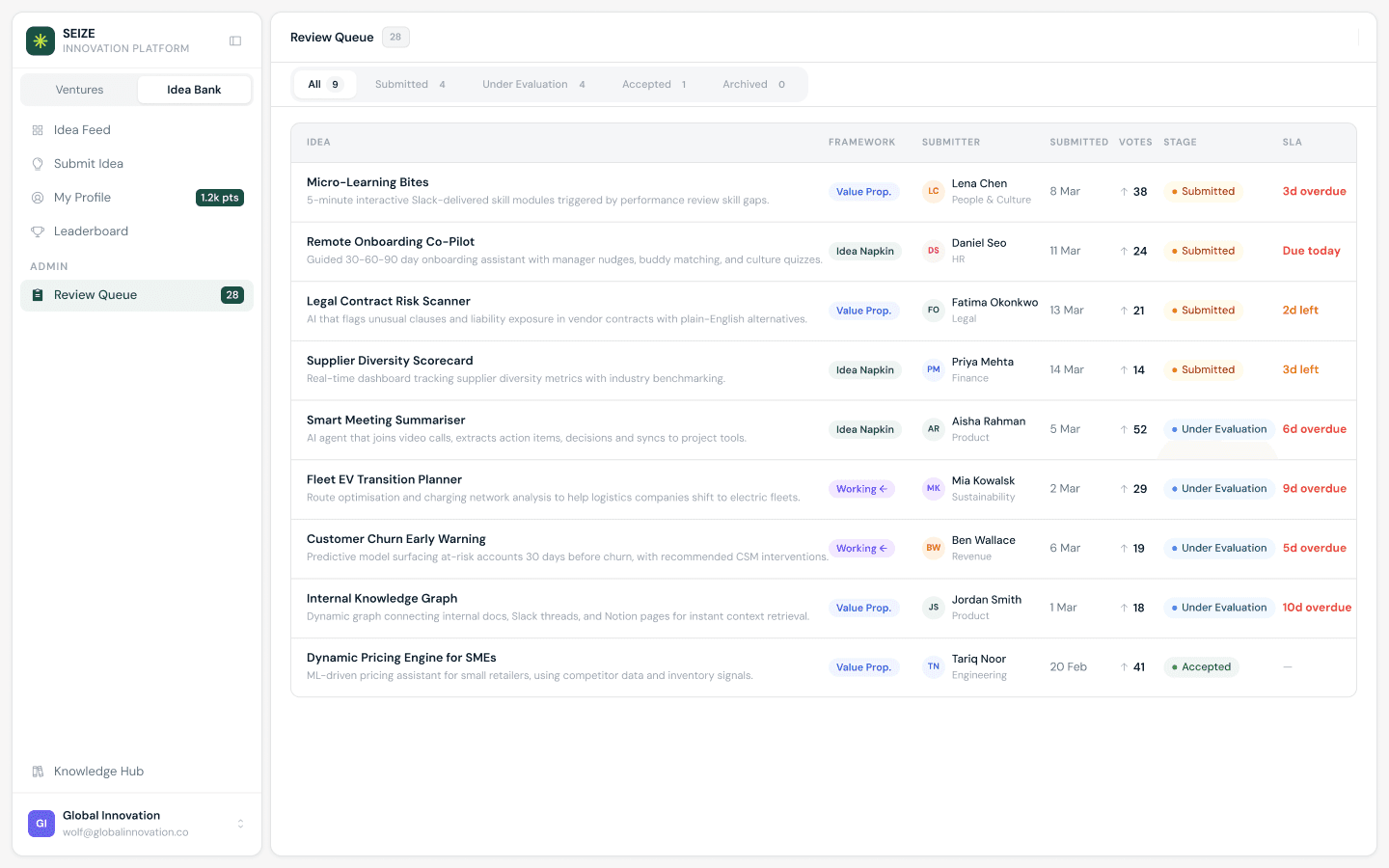1389x868 pixels.
Task: Upvote arrow on Remote Onboarding Co-Pilot row
Action: pyautogui.click(x=1124, y=251)
